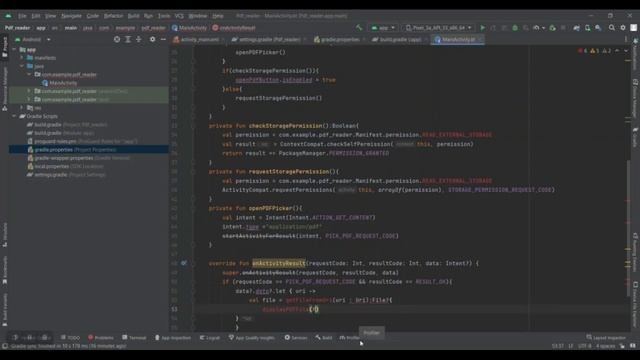Open the Logcat tool window
Screen dimensions: 640x360
[210, 338]
